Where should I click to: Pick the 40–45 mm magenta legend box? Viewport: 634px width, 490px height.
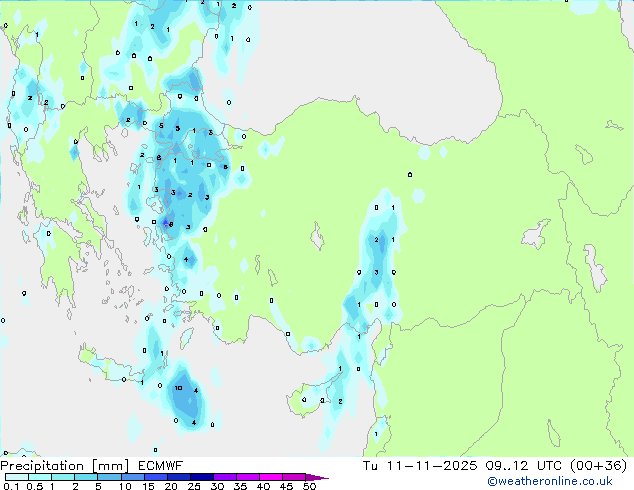271,477
